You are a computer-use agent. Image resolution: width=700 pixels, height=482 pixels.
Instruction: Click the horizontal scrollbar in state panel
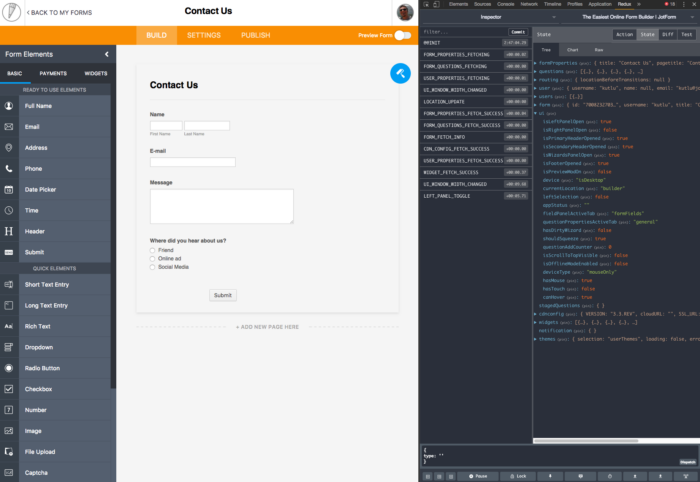(x=586, y=441)
